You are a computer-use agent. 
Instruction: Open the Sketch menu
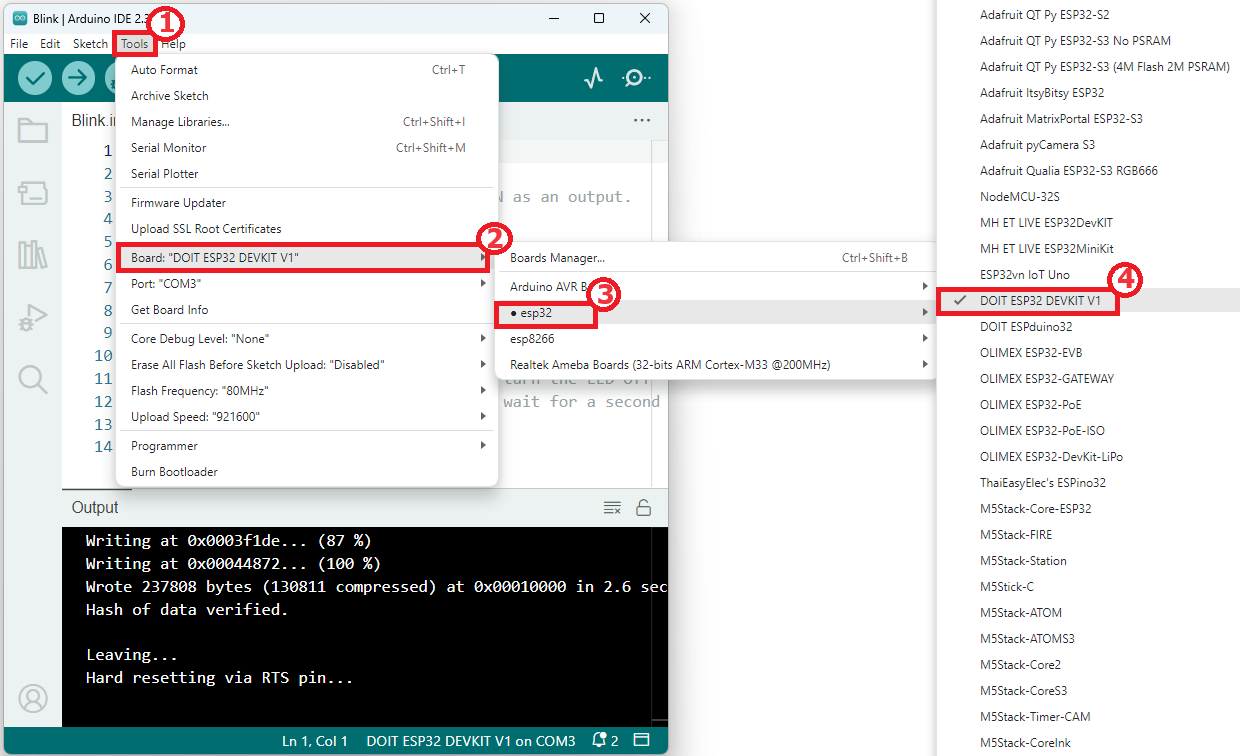point(90,44)
